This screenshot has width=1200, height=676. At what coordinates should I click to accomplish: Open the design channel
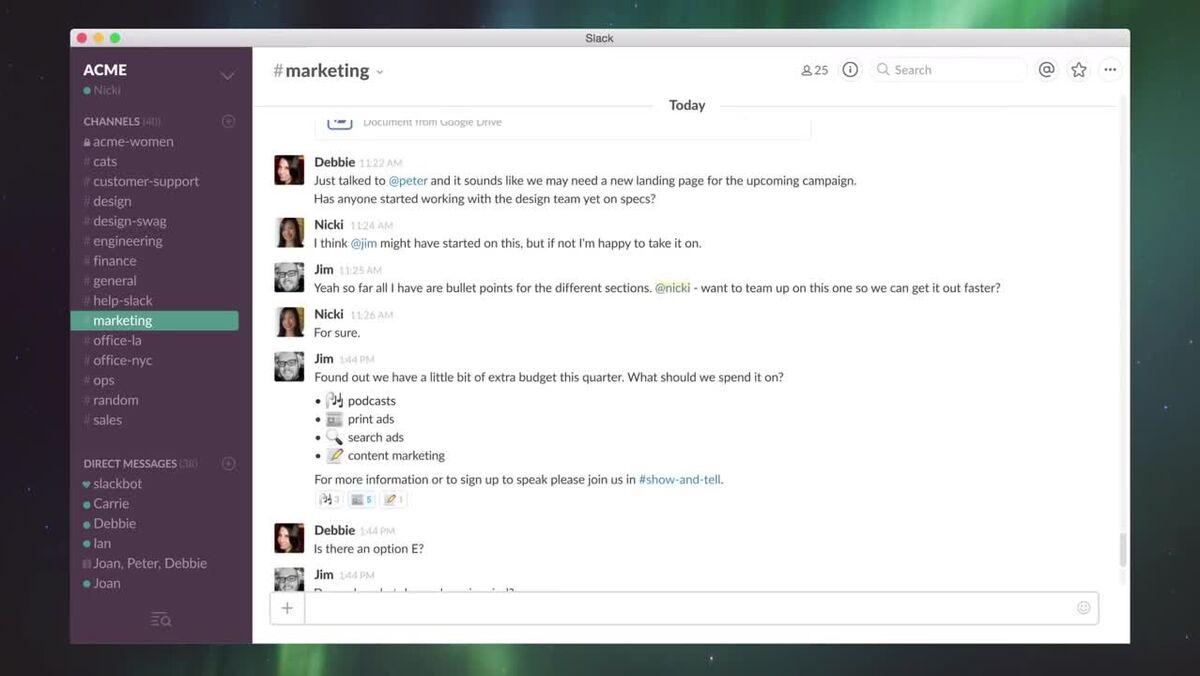pyautogui.click(x=112, y=202)
